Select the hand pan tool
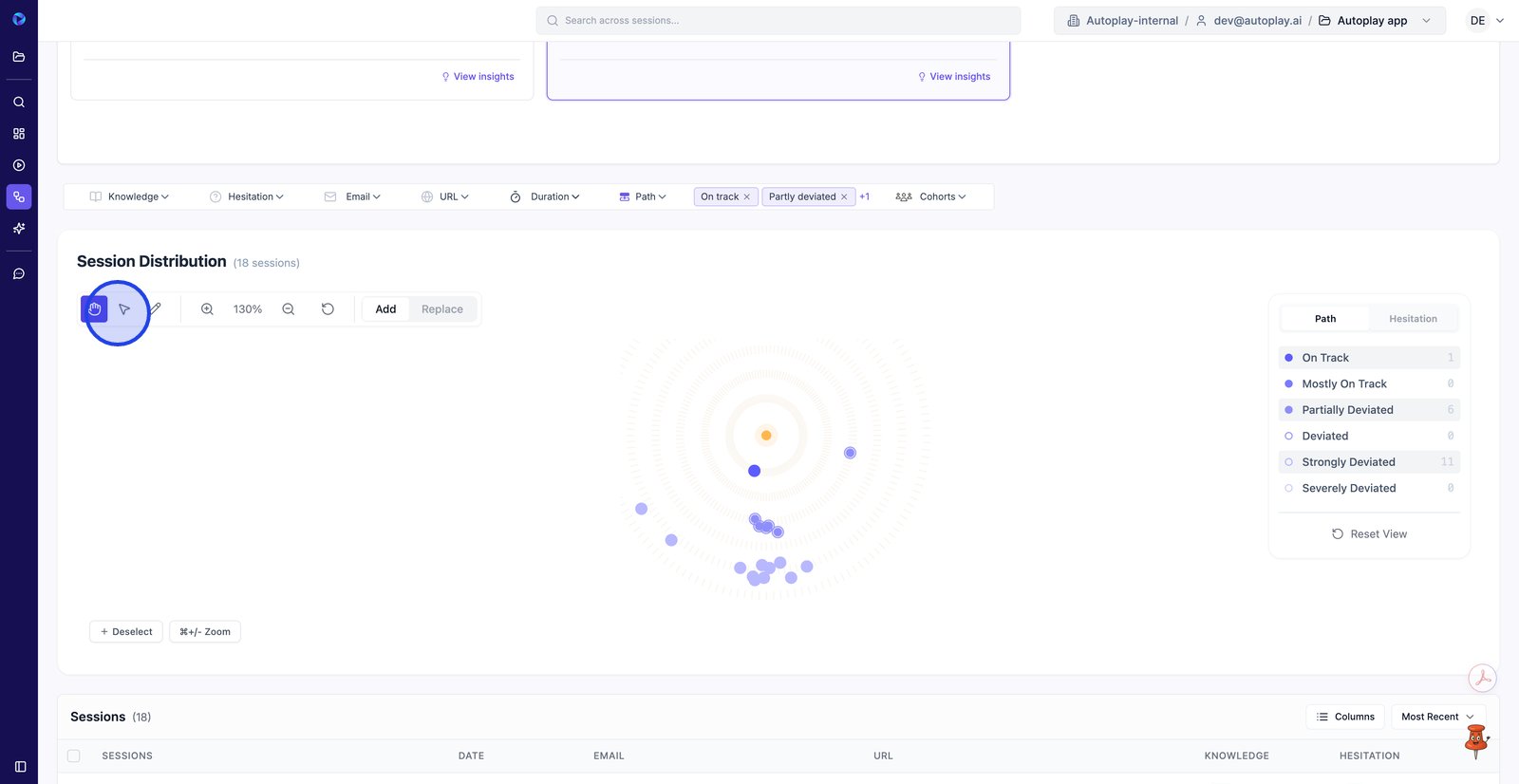This screenshot has height=784, width=1519. click(95, 309)
